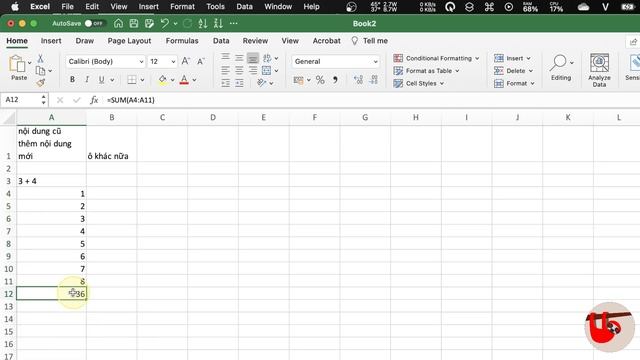Click the fx insert function icon

point(94,100)
